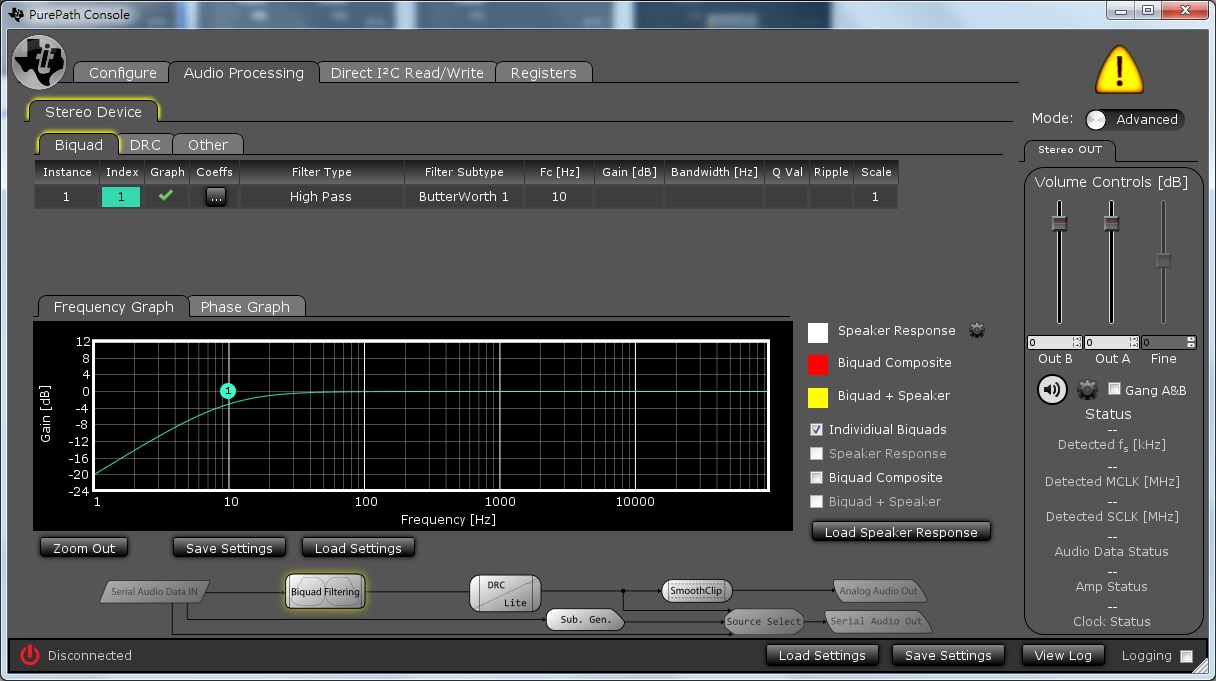1216x681 pixels.
Task: Click the SmoothClip block
Action: click(x=696, y=590)
